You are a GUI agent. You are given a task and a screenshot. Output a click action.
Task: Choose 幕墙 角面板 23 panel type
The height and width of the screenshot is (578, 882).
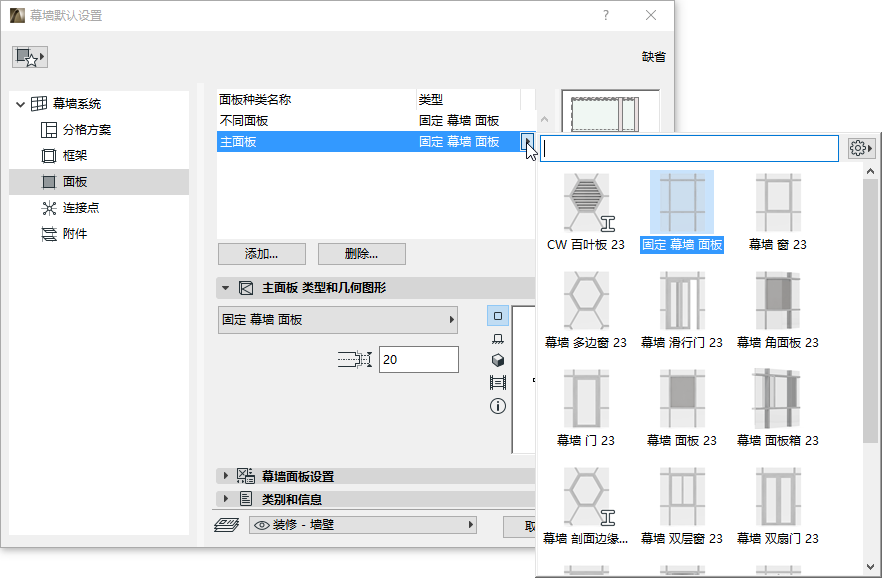pos(778,310)
